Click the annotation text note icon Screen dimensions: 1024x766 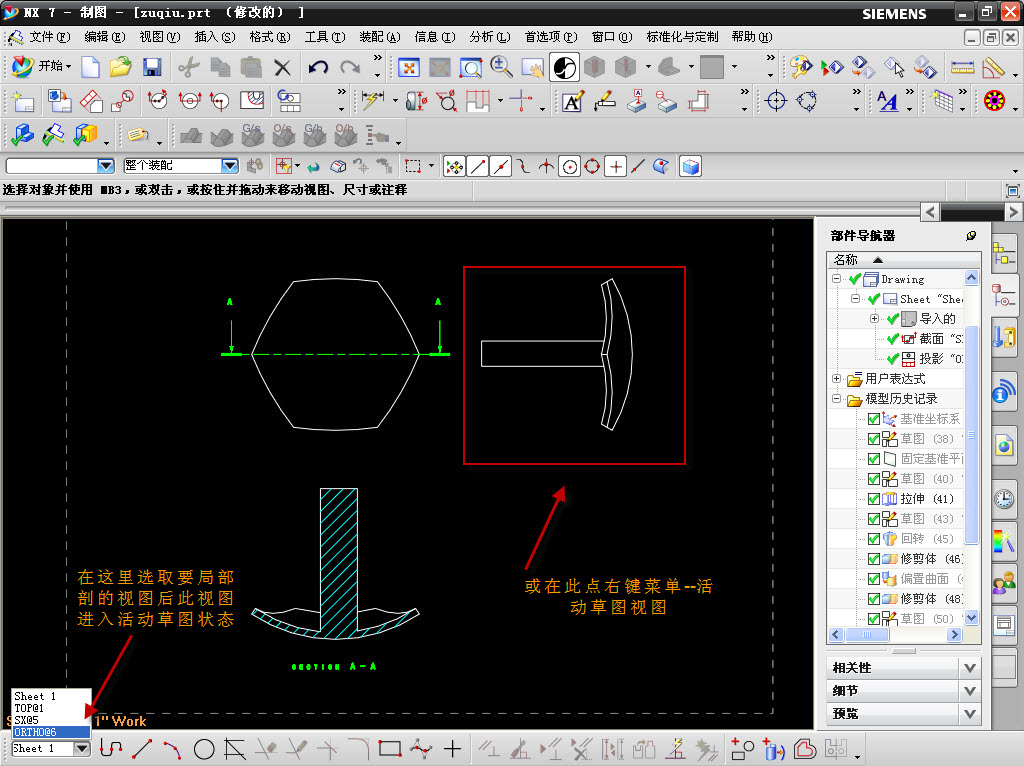[572, 101]
